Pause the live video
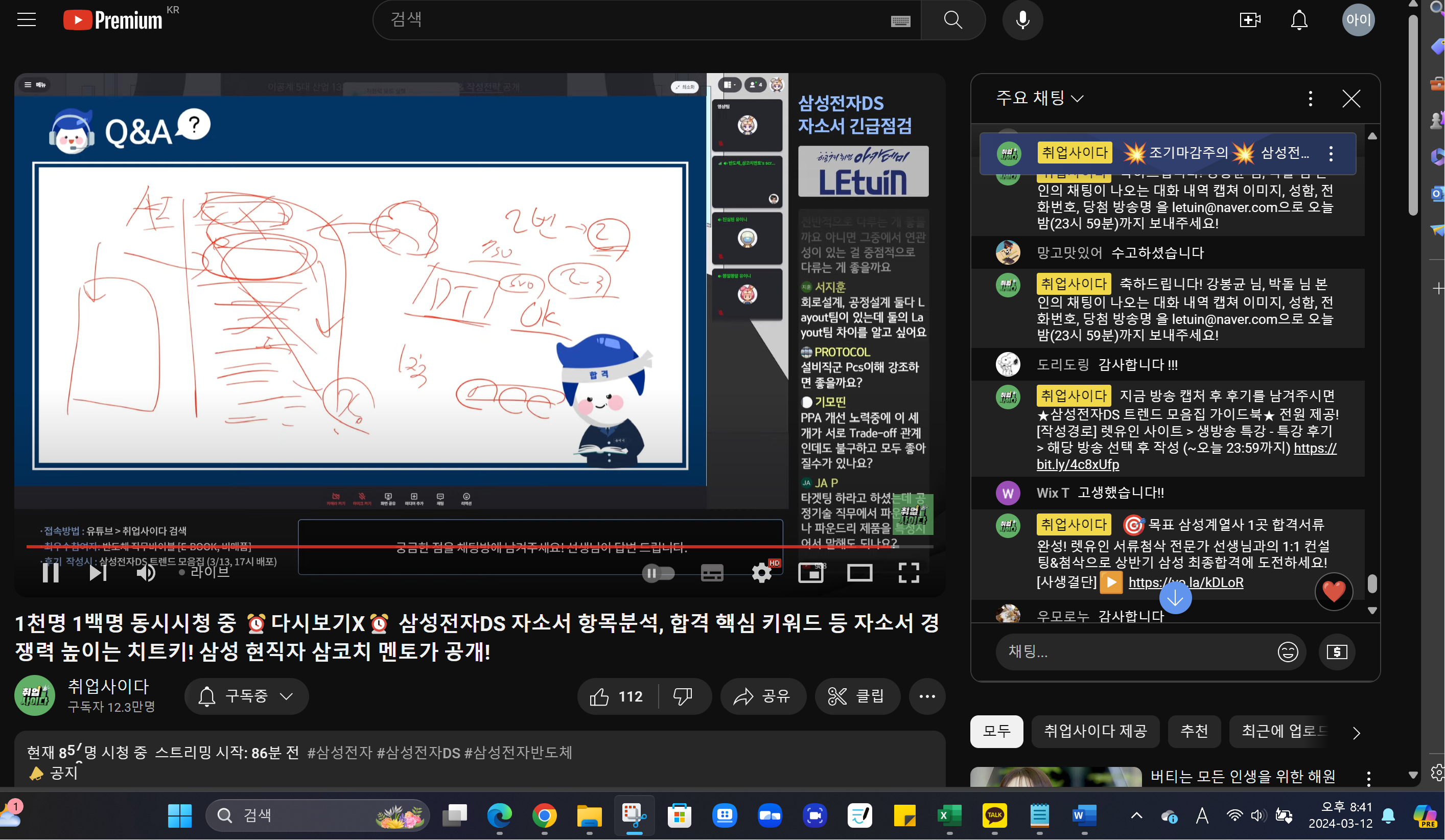Viewport: 1445px width, 840px height. [x=51, y=572]
